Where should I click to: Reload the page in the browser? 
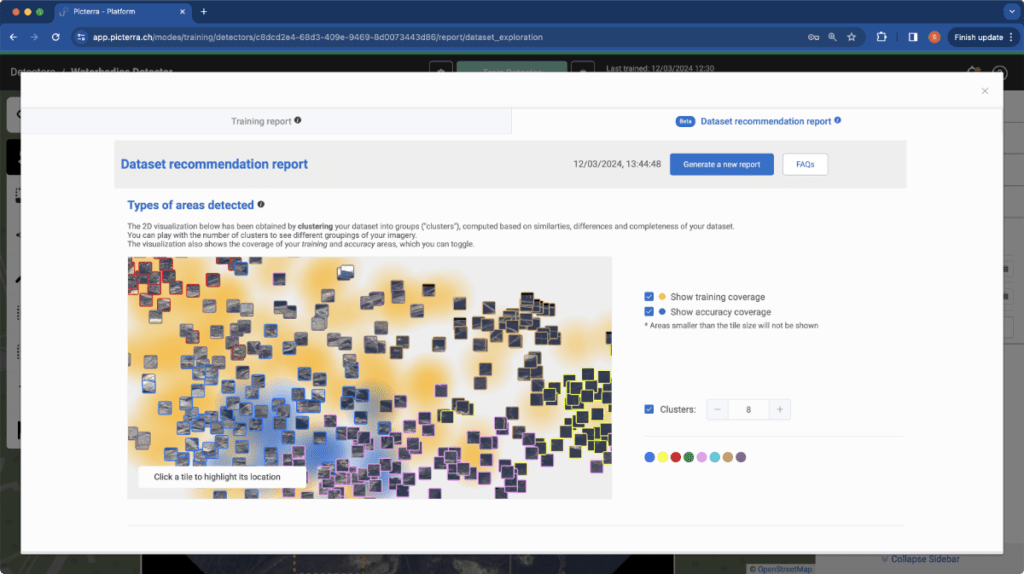tap(56, 37)
